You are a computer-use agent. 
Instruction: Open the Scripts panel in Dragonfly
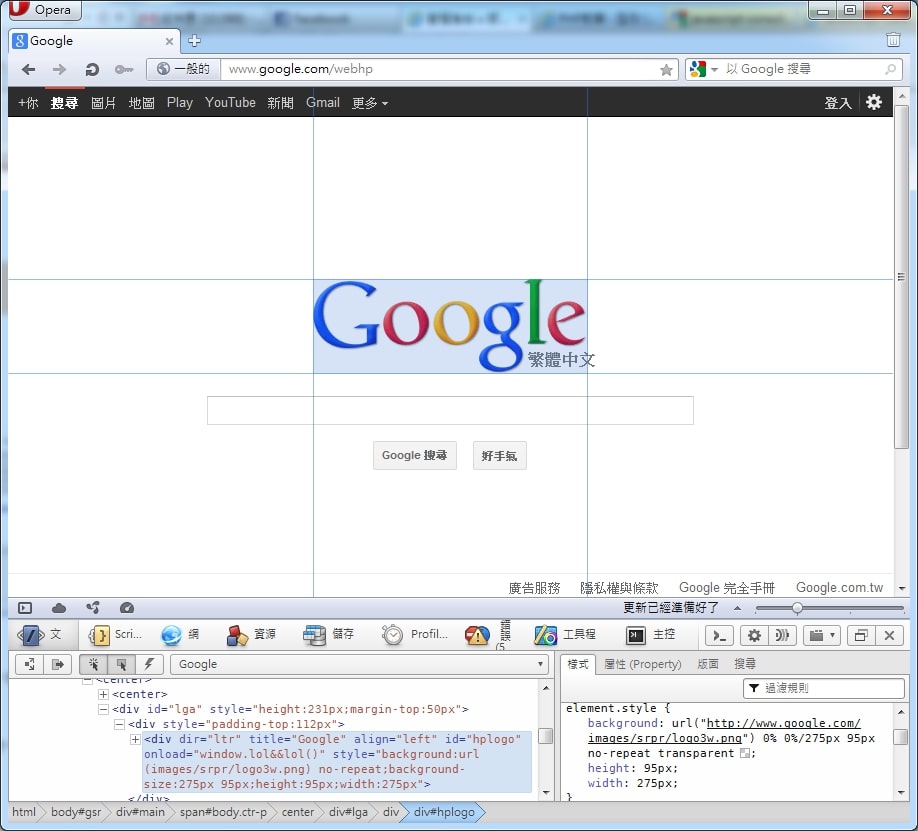click(x=115, y=635)
